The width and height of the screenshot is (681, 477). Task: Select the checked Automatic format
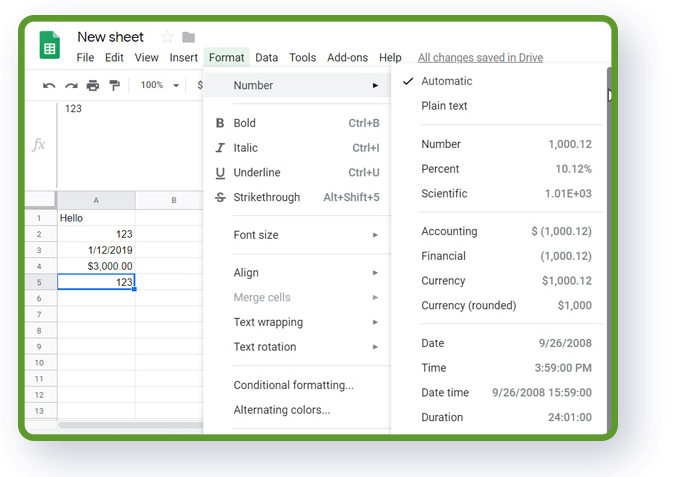499,81
